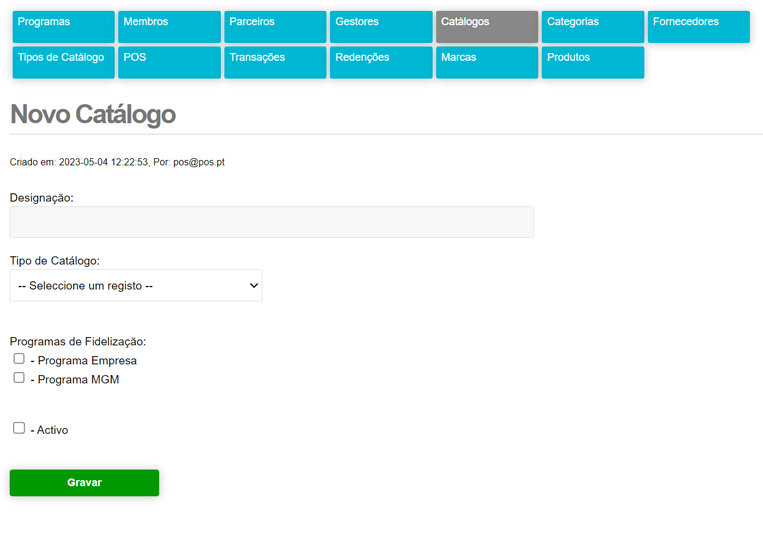
Task: Click the Novo Catálogo page heading
Action: (x=93, y=115)
